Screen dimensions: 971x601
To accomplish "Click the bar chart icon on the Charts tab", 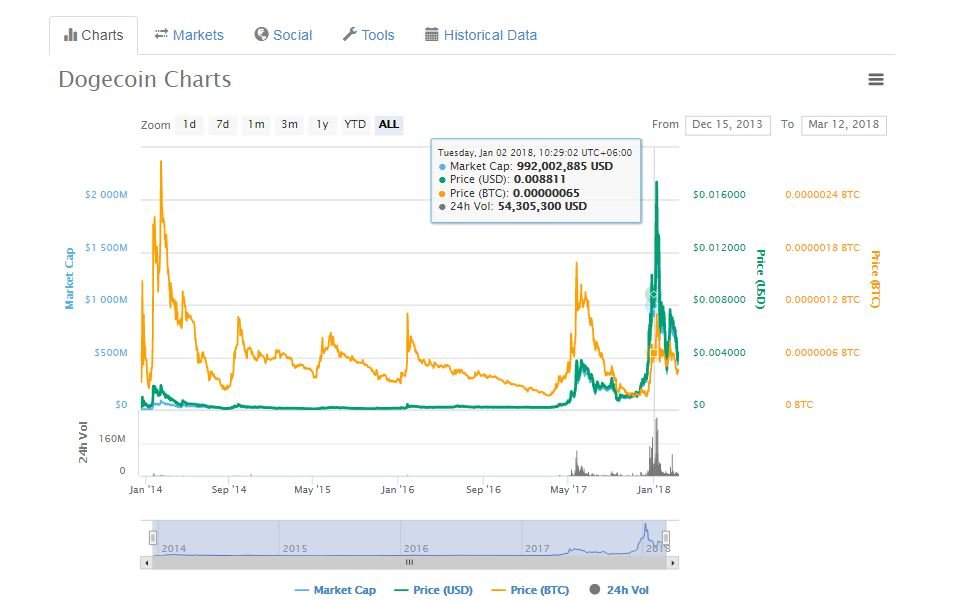I will (x=71, y=35).
